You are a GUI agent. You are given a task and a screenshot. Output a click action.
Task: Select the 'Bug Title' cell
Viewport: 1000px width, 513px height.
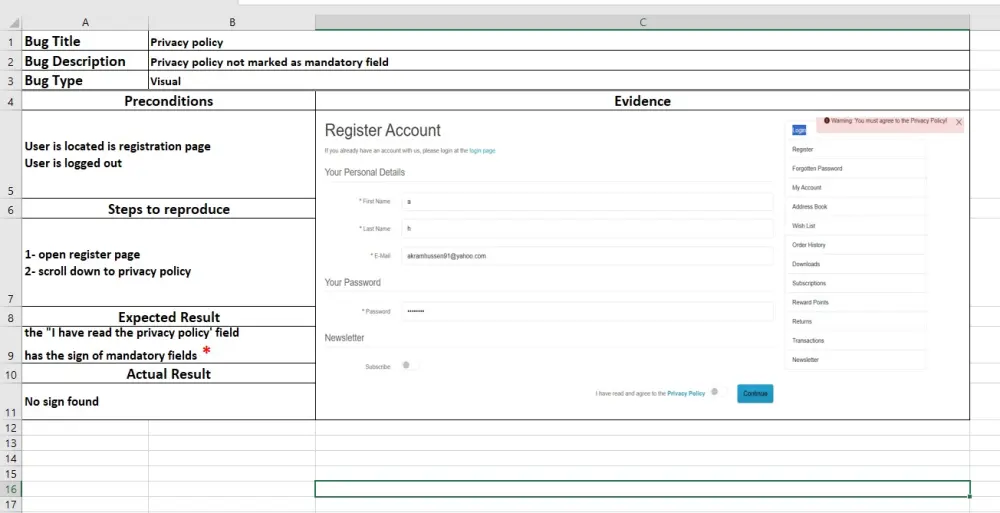pos(85,41)
